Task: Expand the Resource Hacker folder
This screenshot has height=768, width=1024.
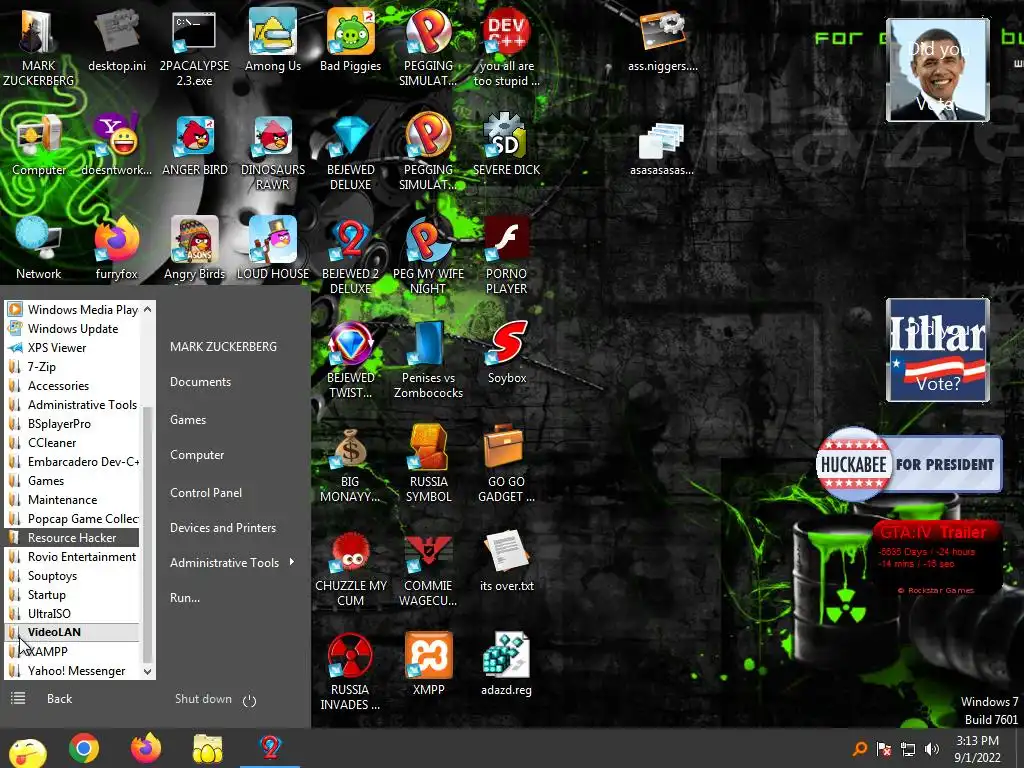Action: coord(72,537)
